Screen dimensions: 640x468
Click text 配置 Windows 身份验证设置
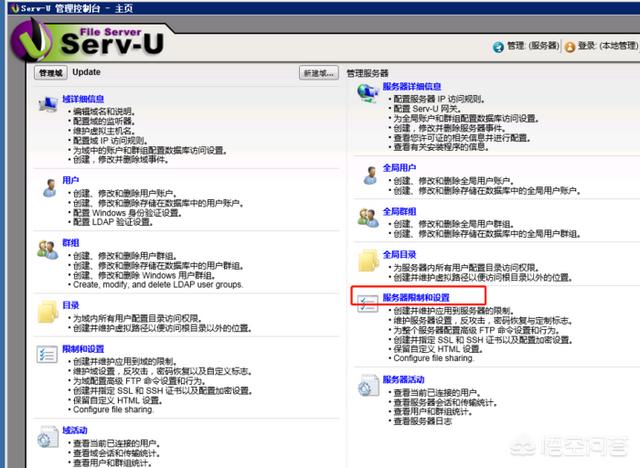(x=127, y=213)
